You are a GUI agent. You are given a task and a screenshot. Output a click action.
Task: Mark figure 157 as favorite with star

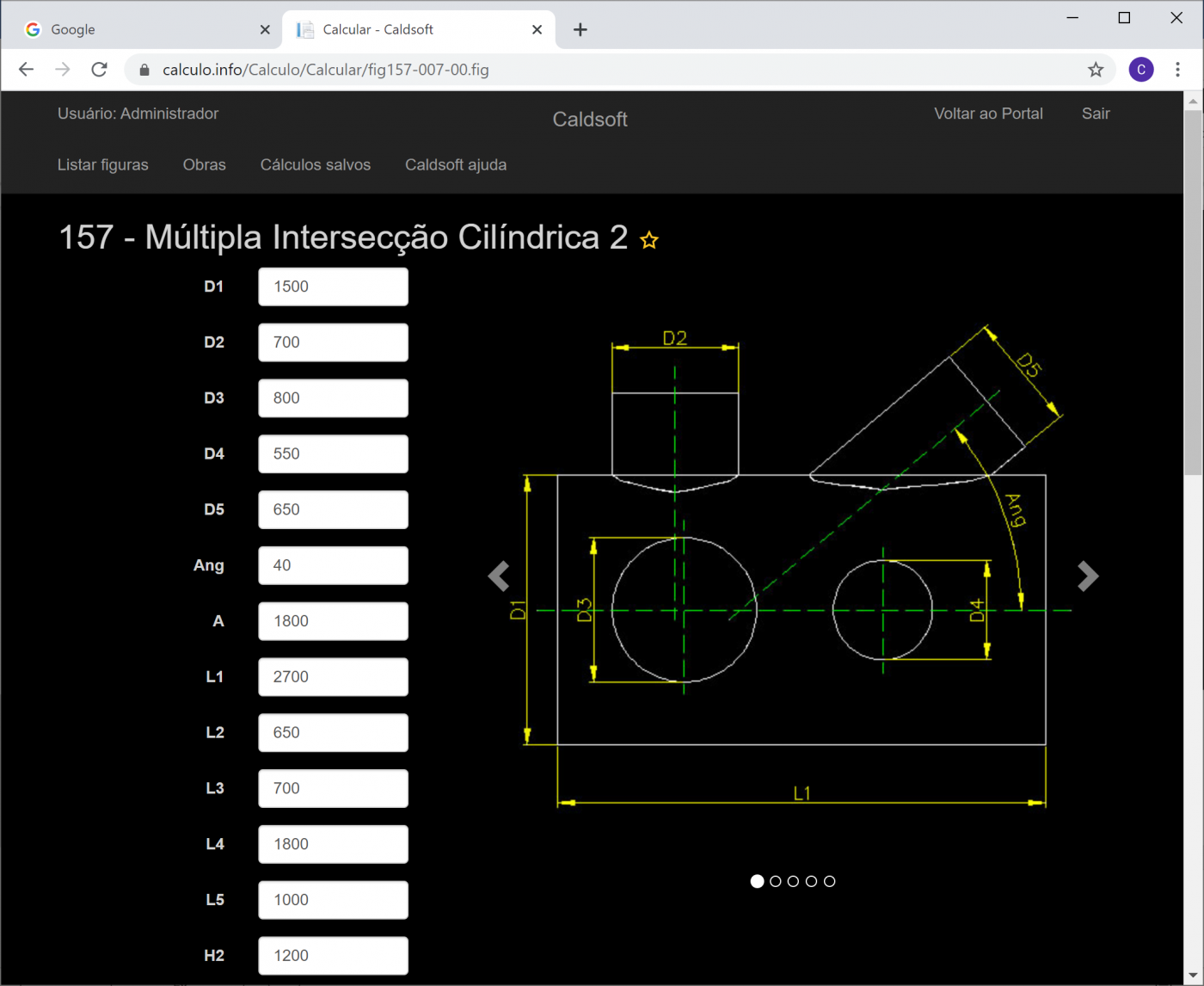tap(649, 241)
